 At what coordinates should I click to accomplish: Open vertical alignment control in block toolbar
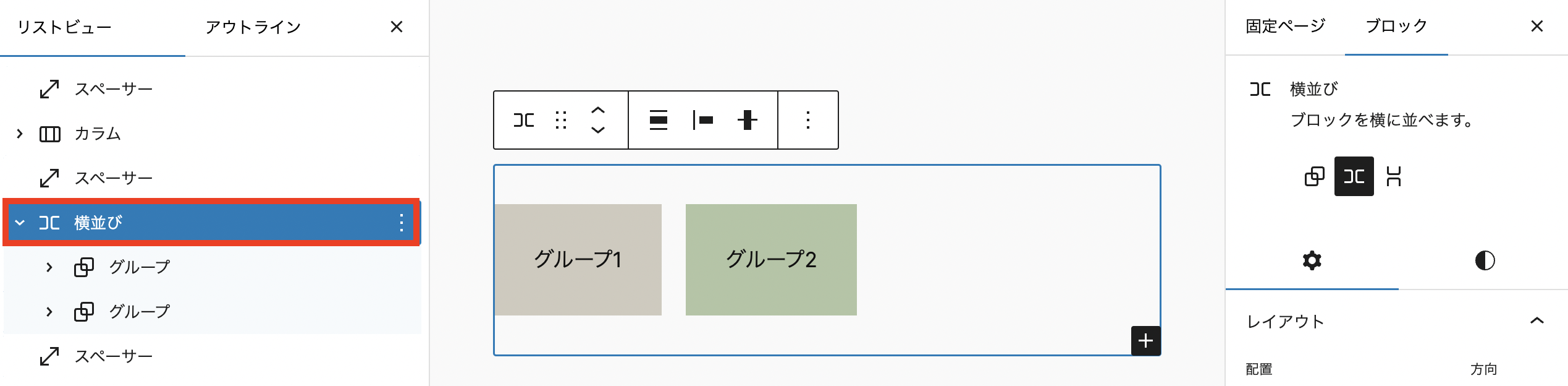[748, 120]
